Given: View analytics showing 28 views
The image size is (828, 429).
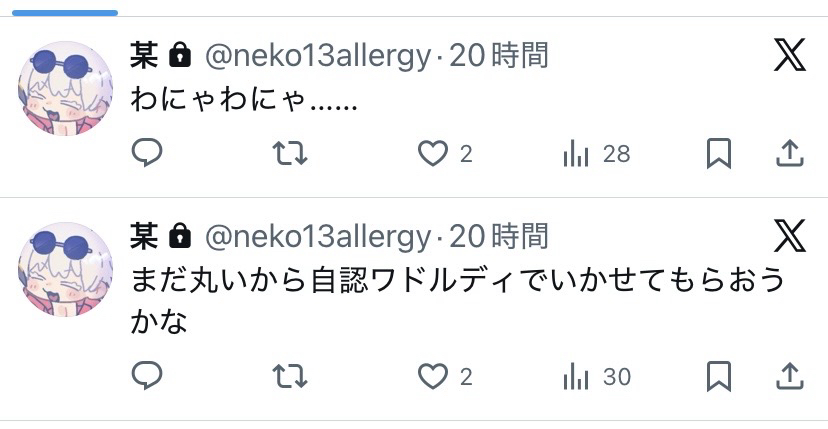Looking at the screenshot, I should click(x=596, y=153).
